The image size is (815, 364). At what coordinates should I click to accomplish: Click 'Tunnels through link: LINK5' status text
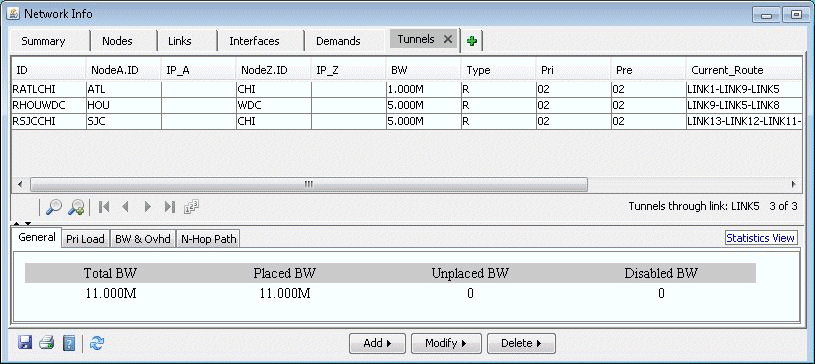coord(694,206)
